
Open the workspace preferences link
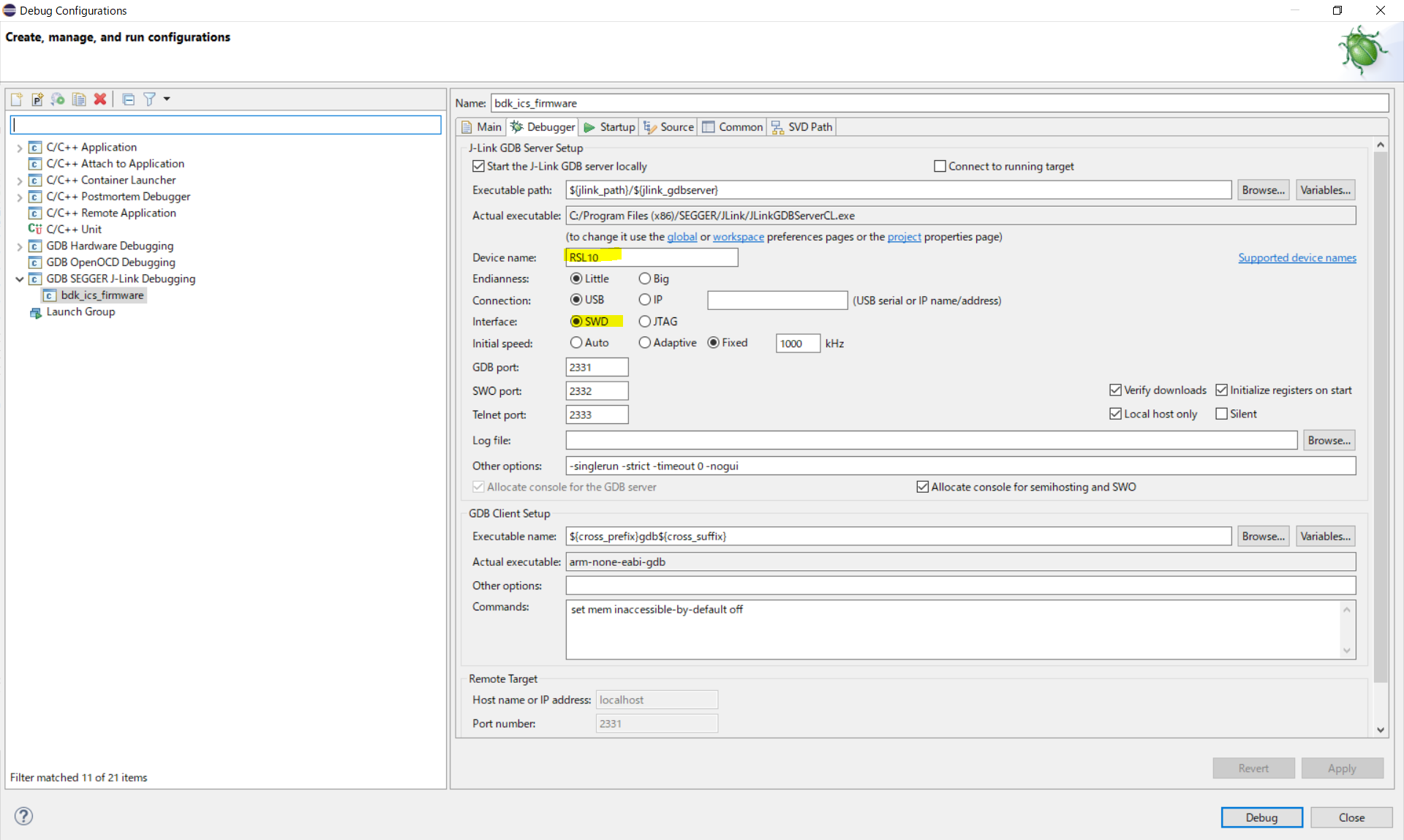click(738, 237)
